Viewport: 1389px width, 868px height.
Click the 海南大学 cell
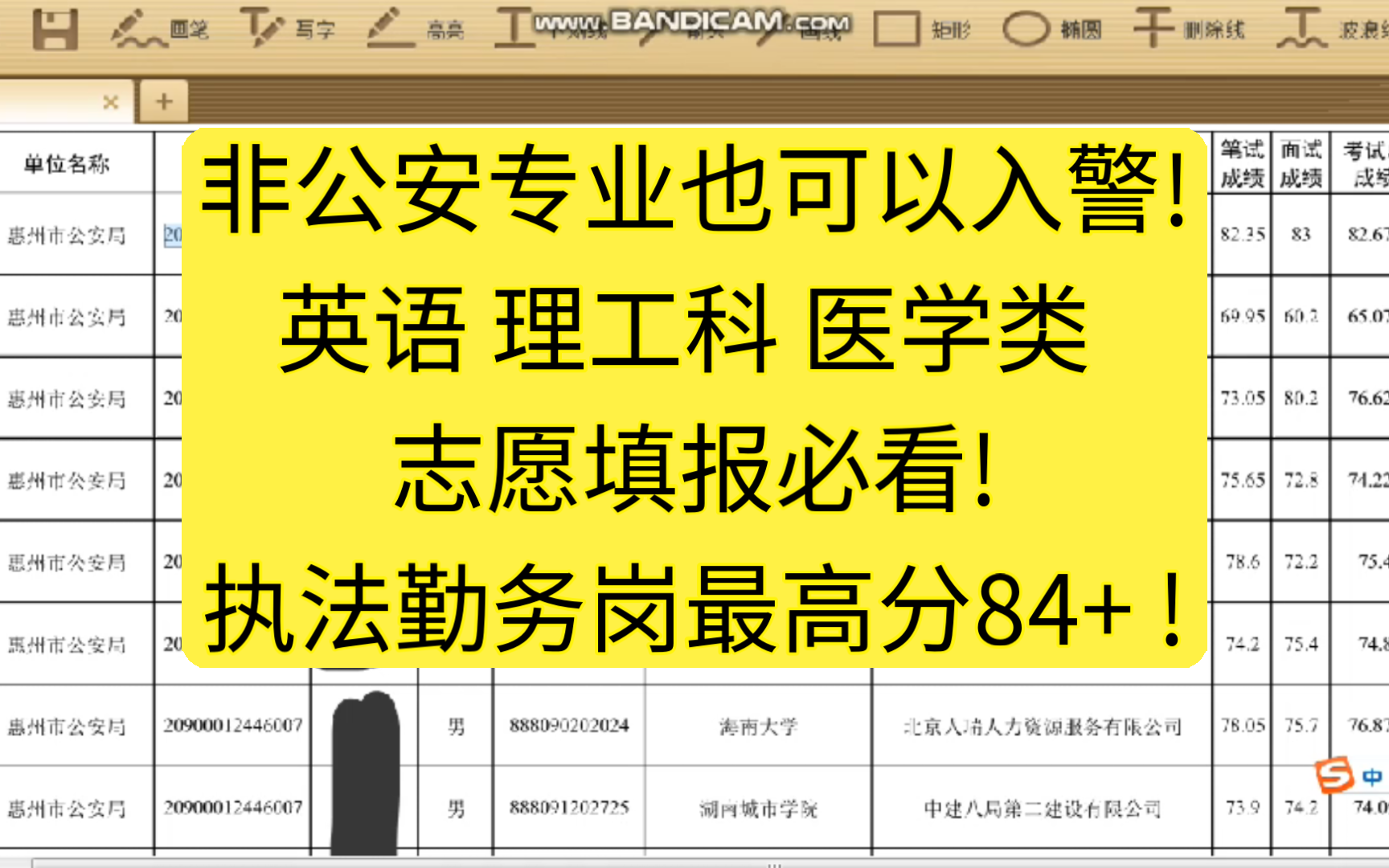pyautogui.click(x=758, y=727)
